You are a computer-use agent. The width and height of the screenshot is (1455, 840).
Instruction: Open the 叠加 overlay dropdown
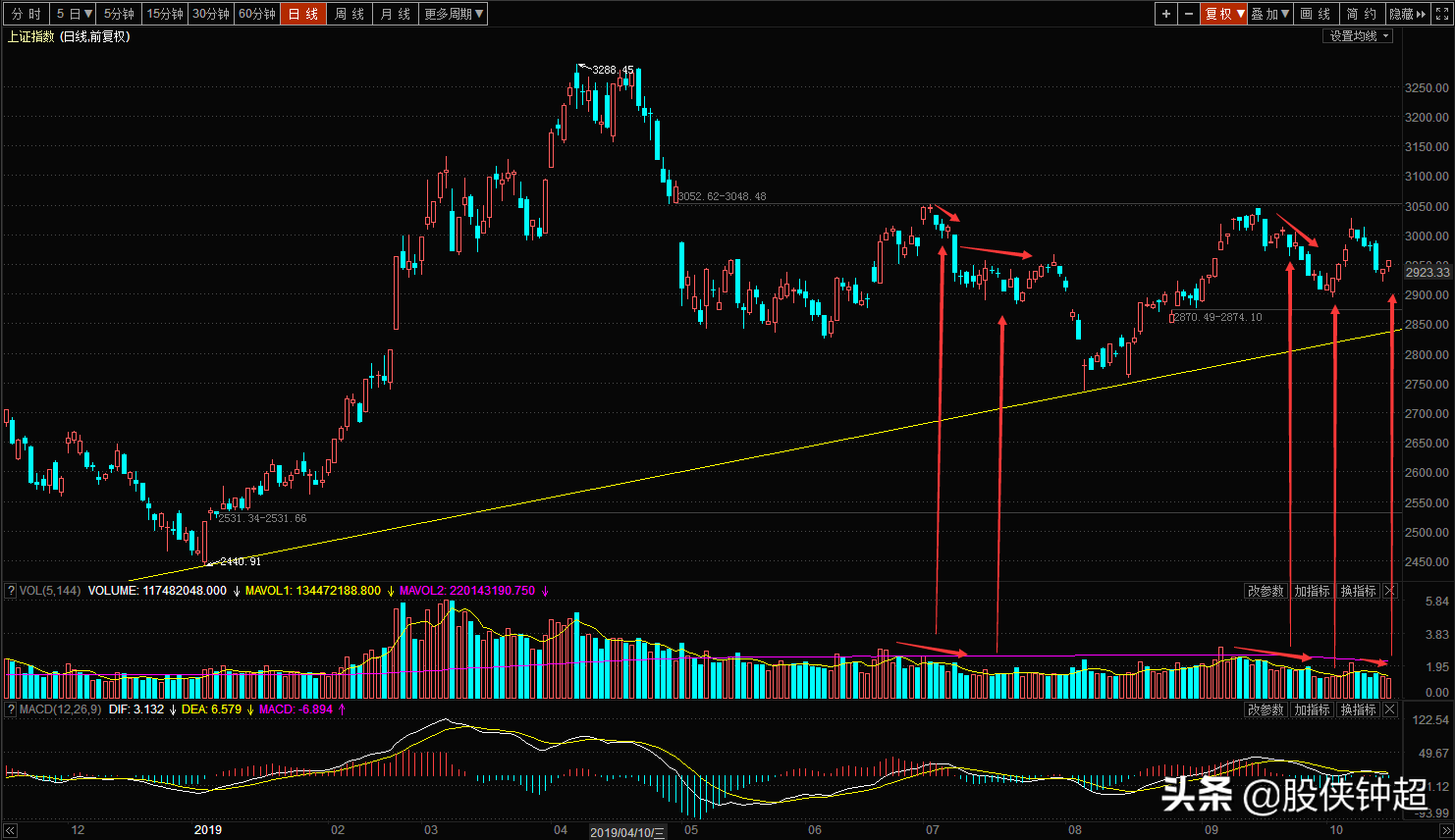pyautogui.click(x=1270, y=14)
